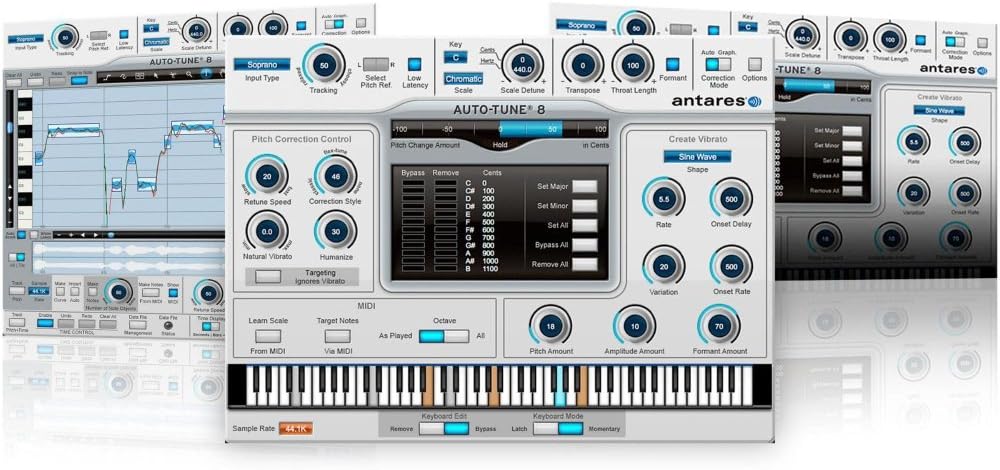Select the Note tool in left window toolbar
Screen dimensions: 1000x470
140,76
